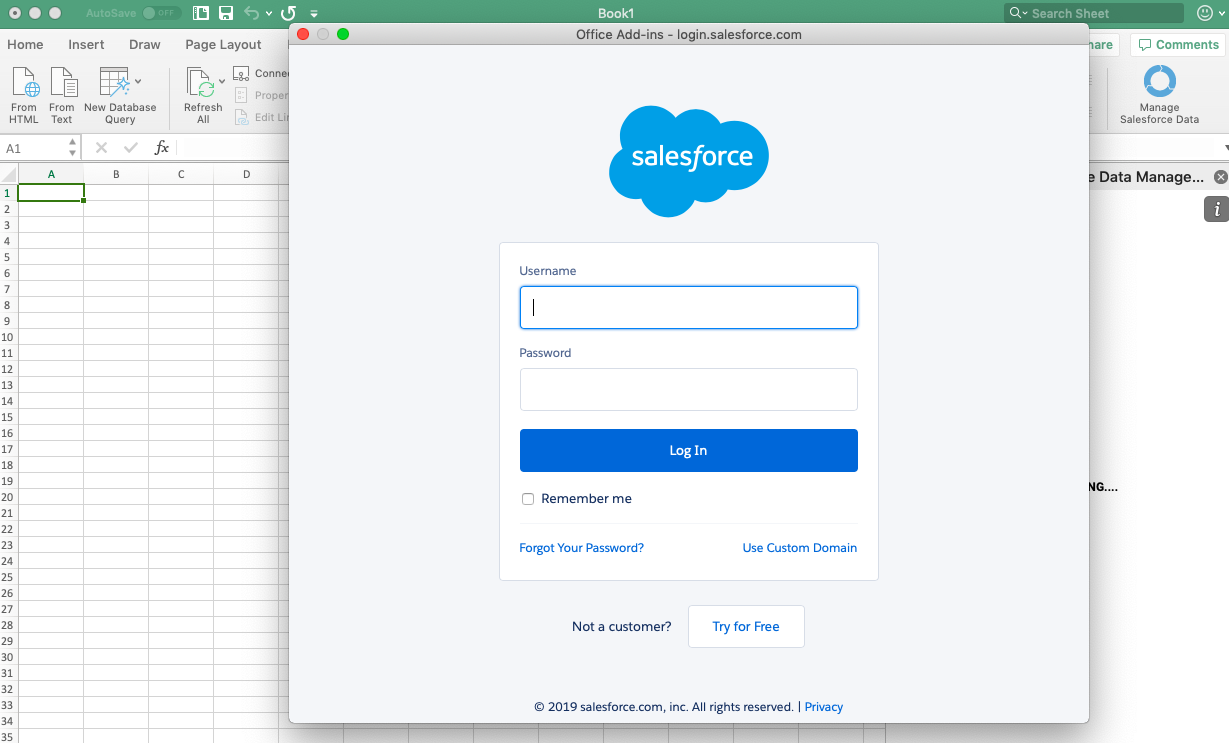
Task: Open the Insert ribbon tab
Action: (x=86, y=44)
